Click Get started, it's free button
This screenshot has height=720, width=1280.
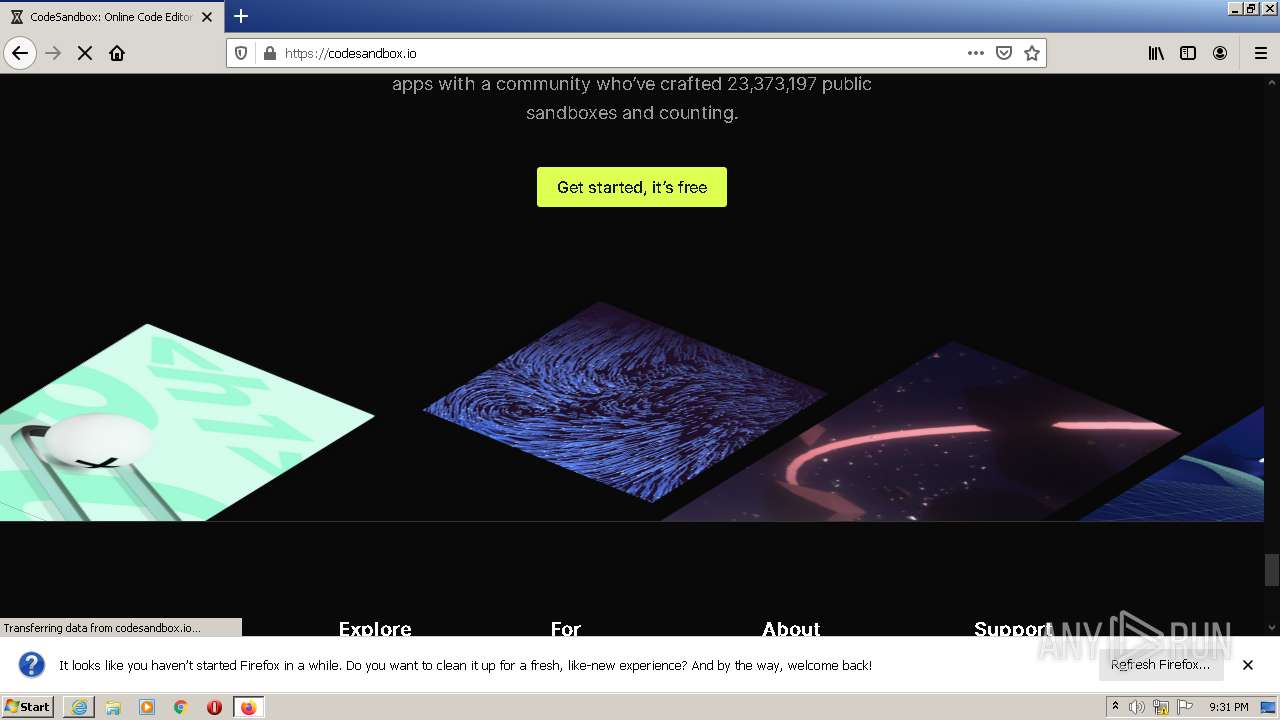632,187
